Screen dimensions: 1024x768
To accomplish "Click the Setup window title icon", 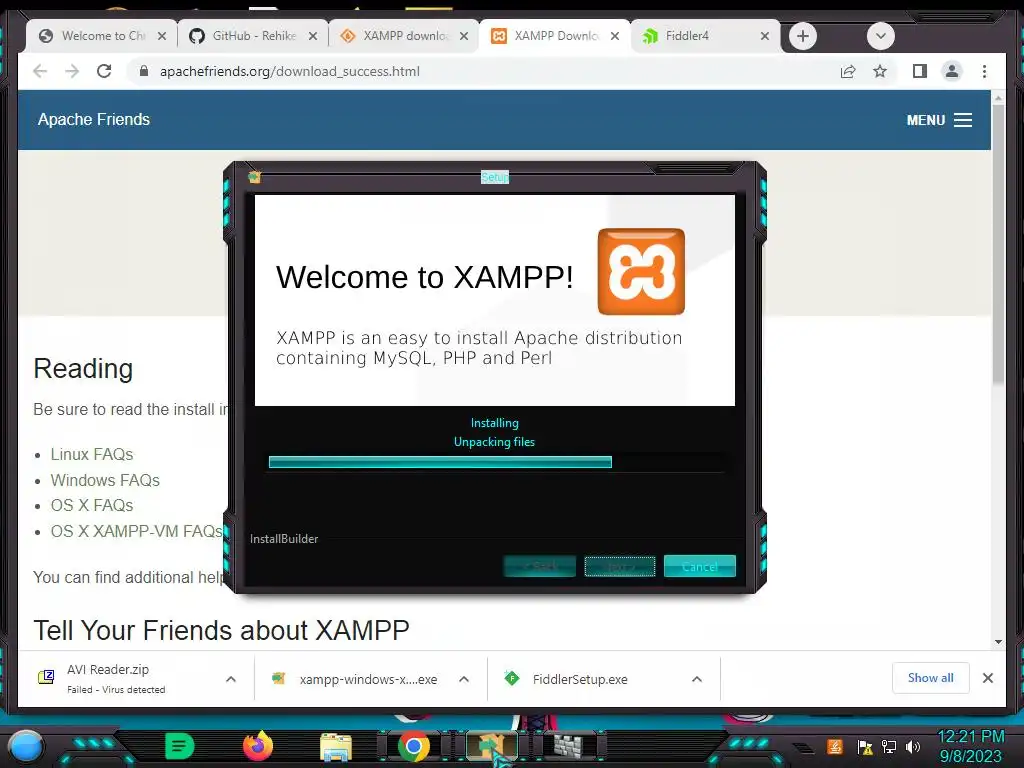I will pos(255,177).
